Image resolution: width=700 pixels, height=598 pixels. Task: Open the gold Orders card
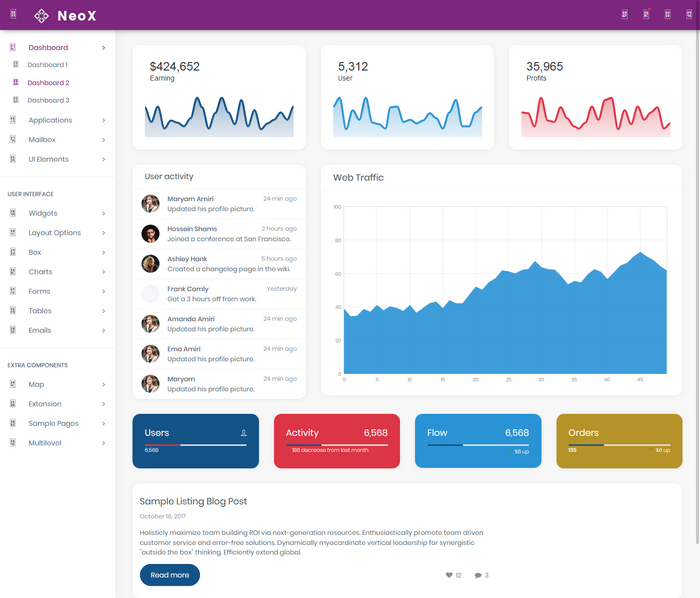(x=619, y=441)
